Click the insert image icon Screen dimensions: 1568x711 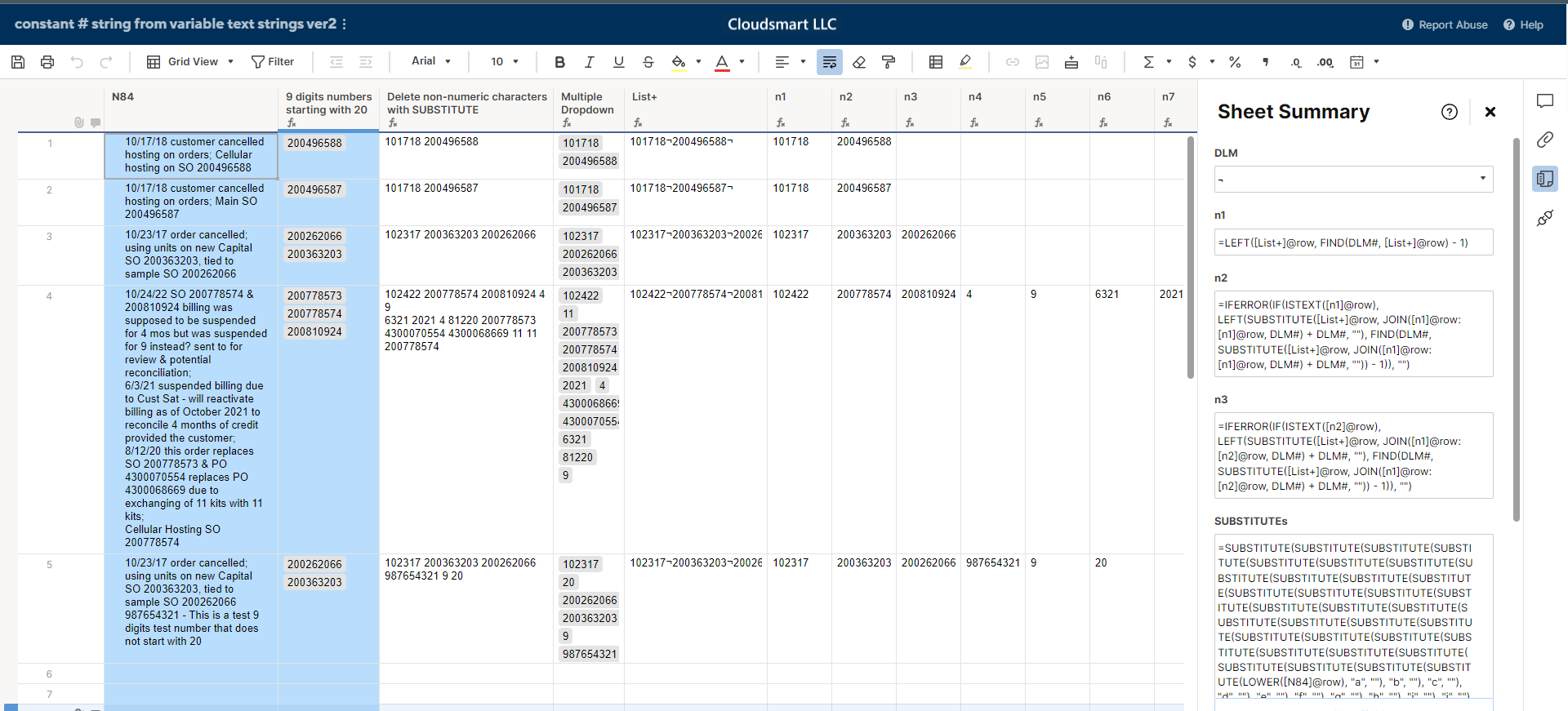(x=1042, y=62)
